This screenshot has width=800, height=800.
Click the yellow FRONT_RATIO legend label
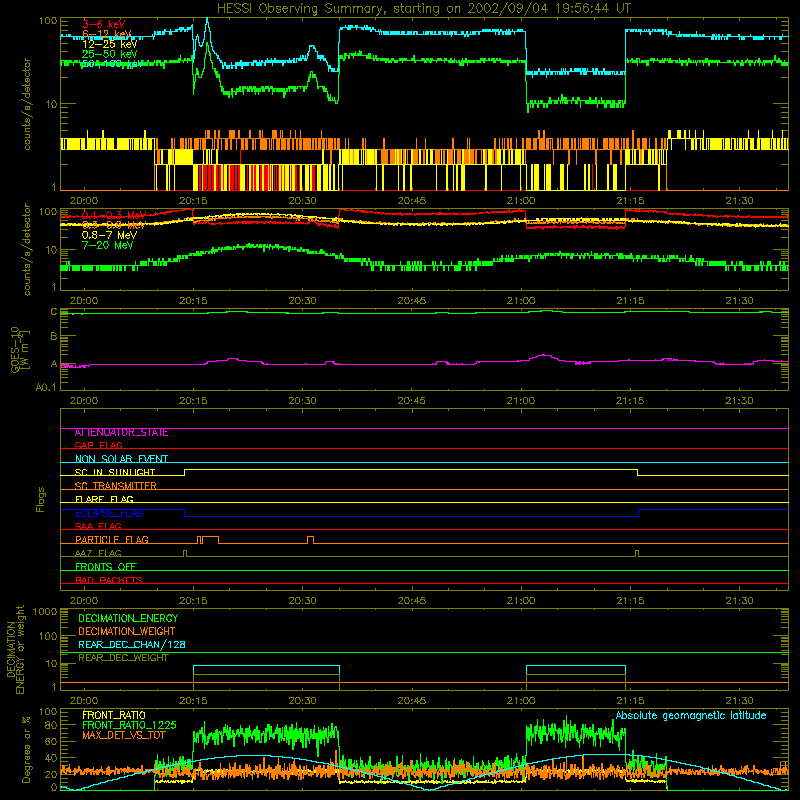(114, 715)
